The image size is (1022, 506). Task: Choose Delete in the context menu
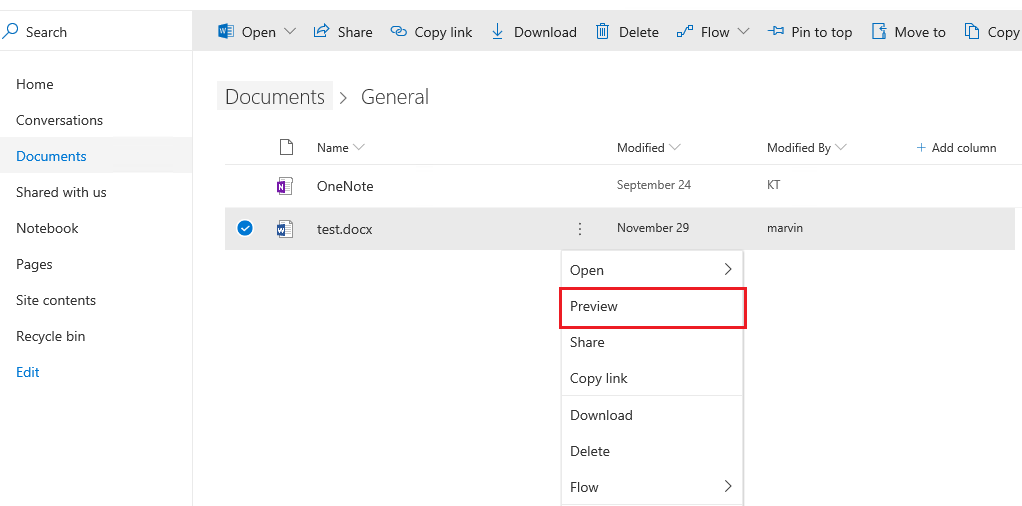pyautogui.click(x=652, y=451)
